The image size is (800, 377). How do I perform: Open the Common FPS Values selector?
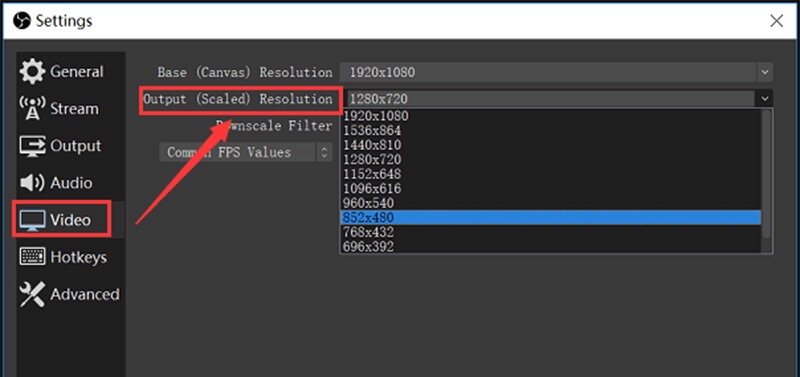[246, 153]
